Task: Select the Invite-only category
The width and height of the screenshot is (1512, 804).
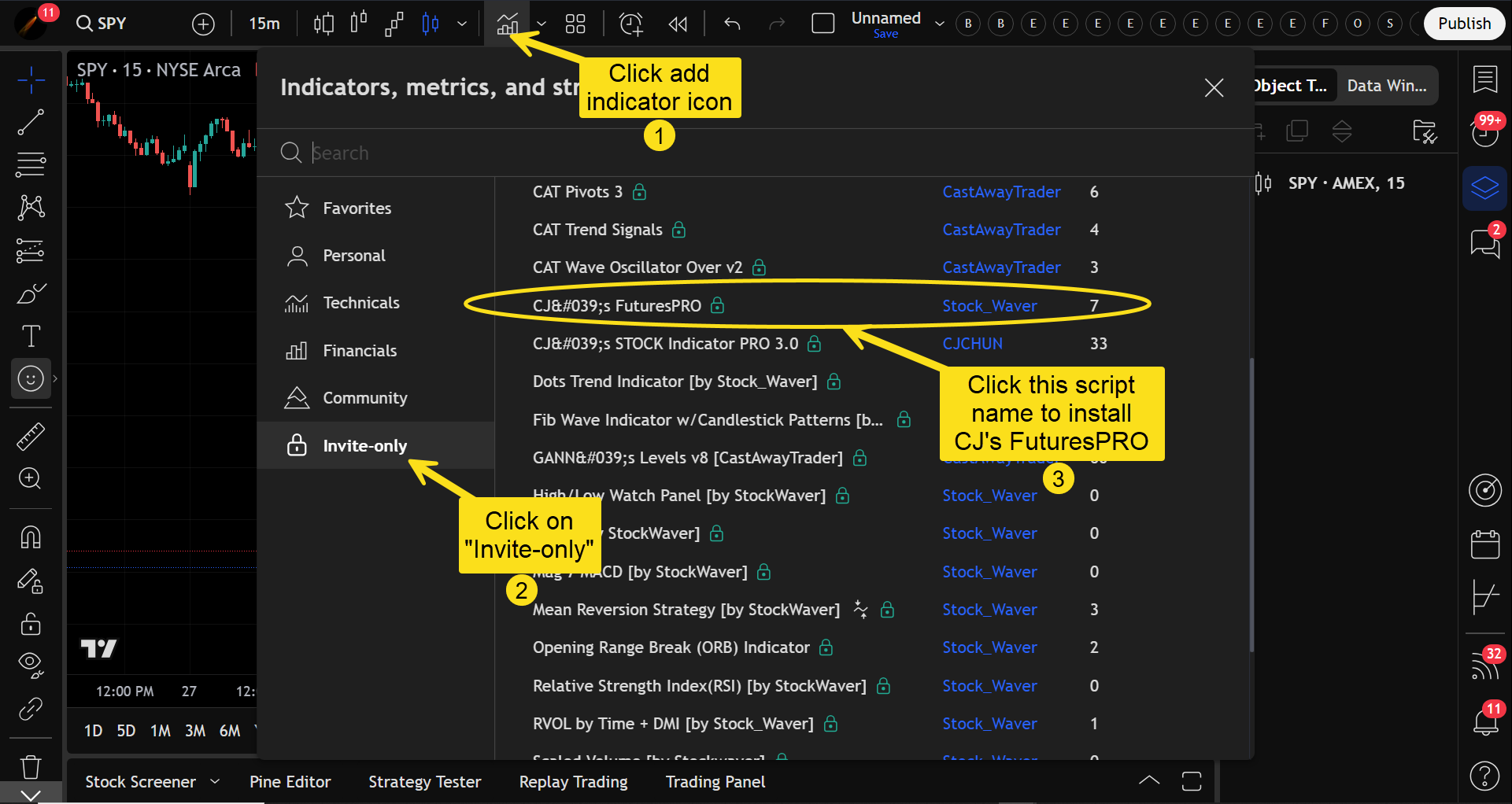Action: point(364,445)
